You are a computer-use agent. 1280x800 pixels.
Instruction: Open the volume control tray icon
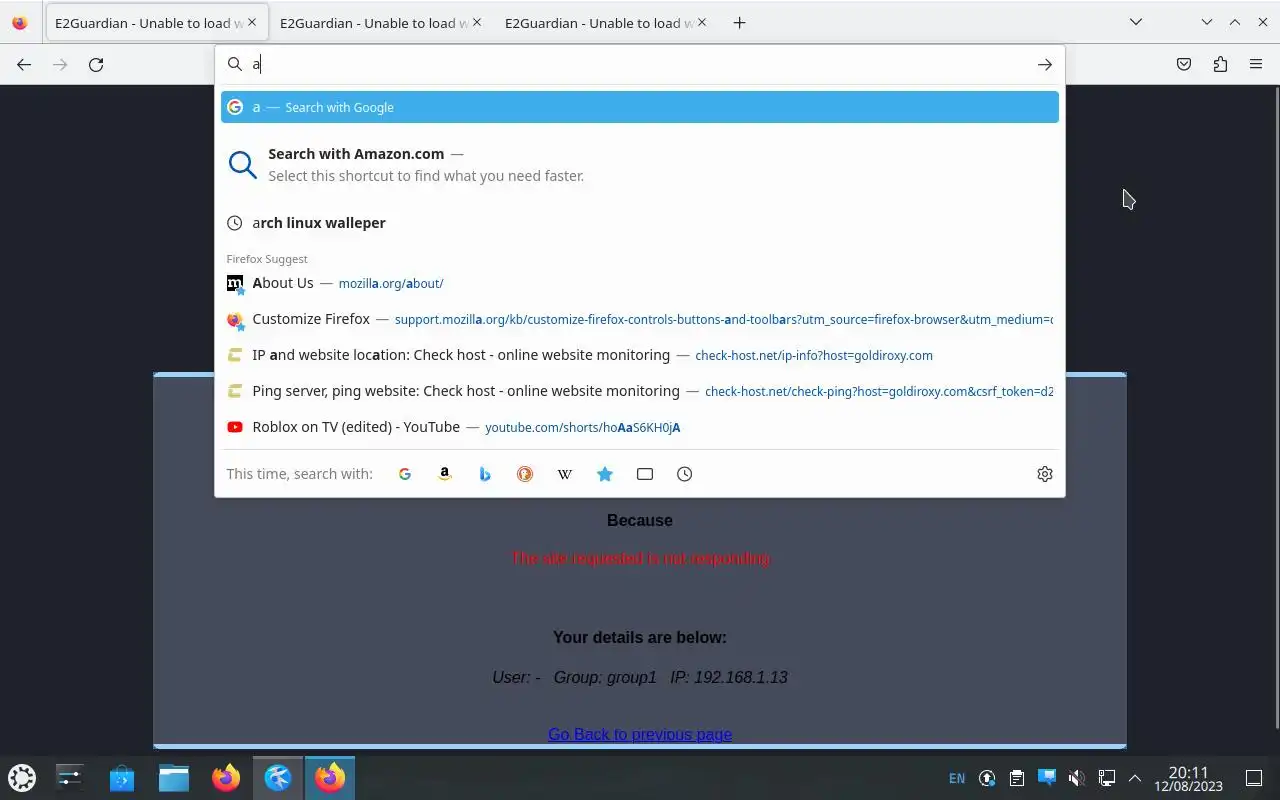[1076, 778]
